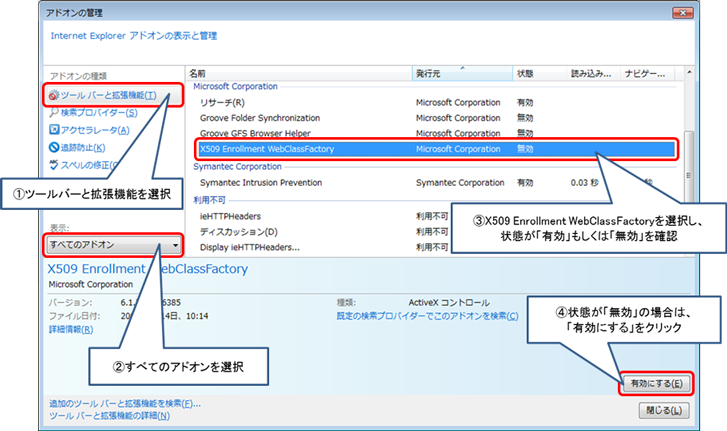Select the X509 Enrollment WebClassFactory row
This screenshot has height=431, width=727.
[x=436, y=149]
